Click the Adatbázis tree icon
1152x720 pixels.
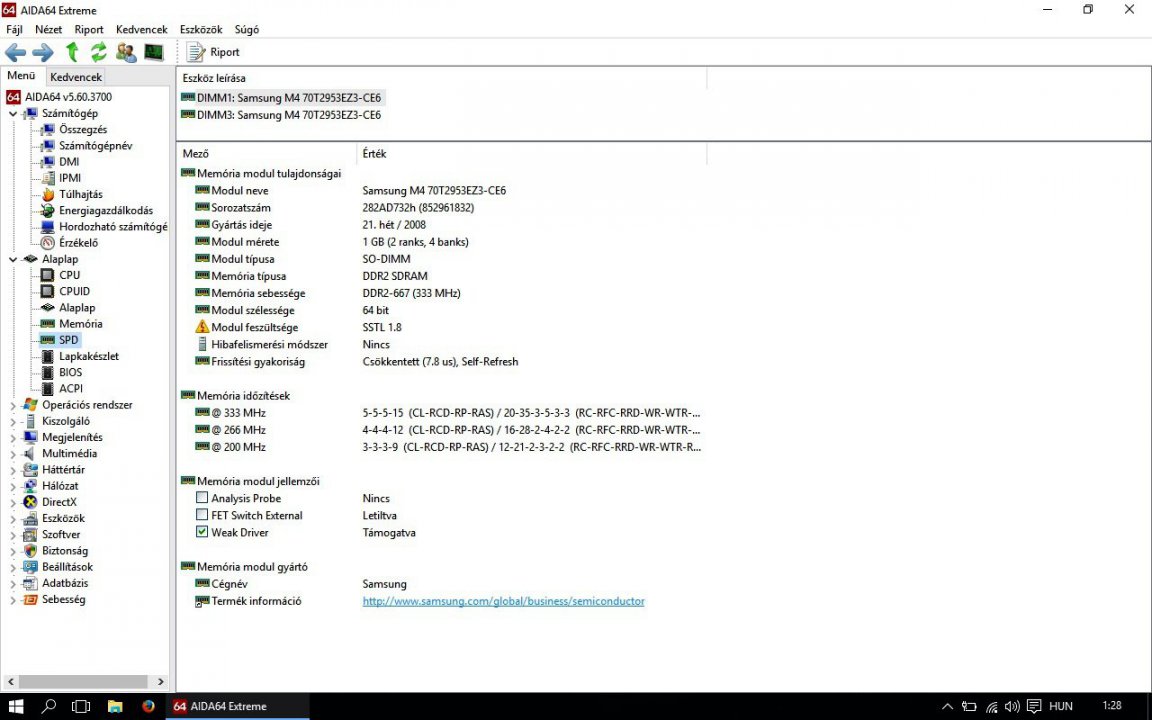(x=30, y=583)
